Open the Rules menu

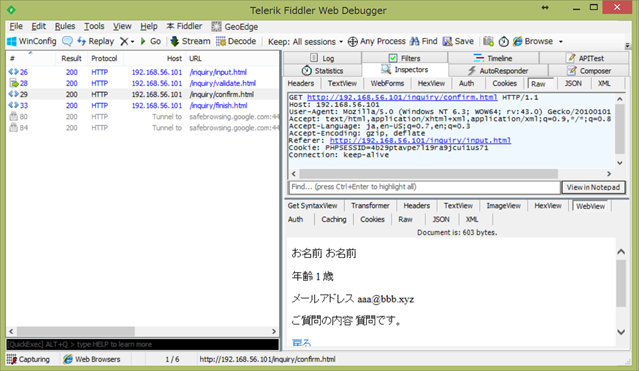65,26
